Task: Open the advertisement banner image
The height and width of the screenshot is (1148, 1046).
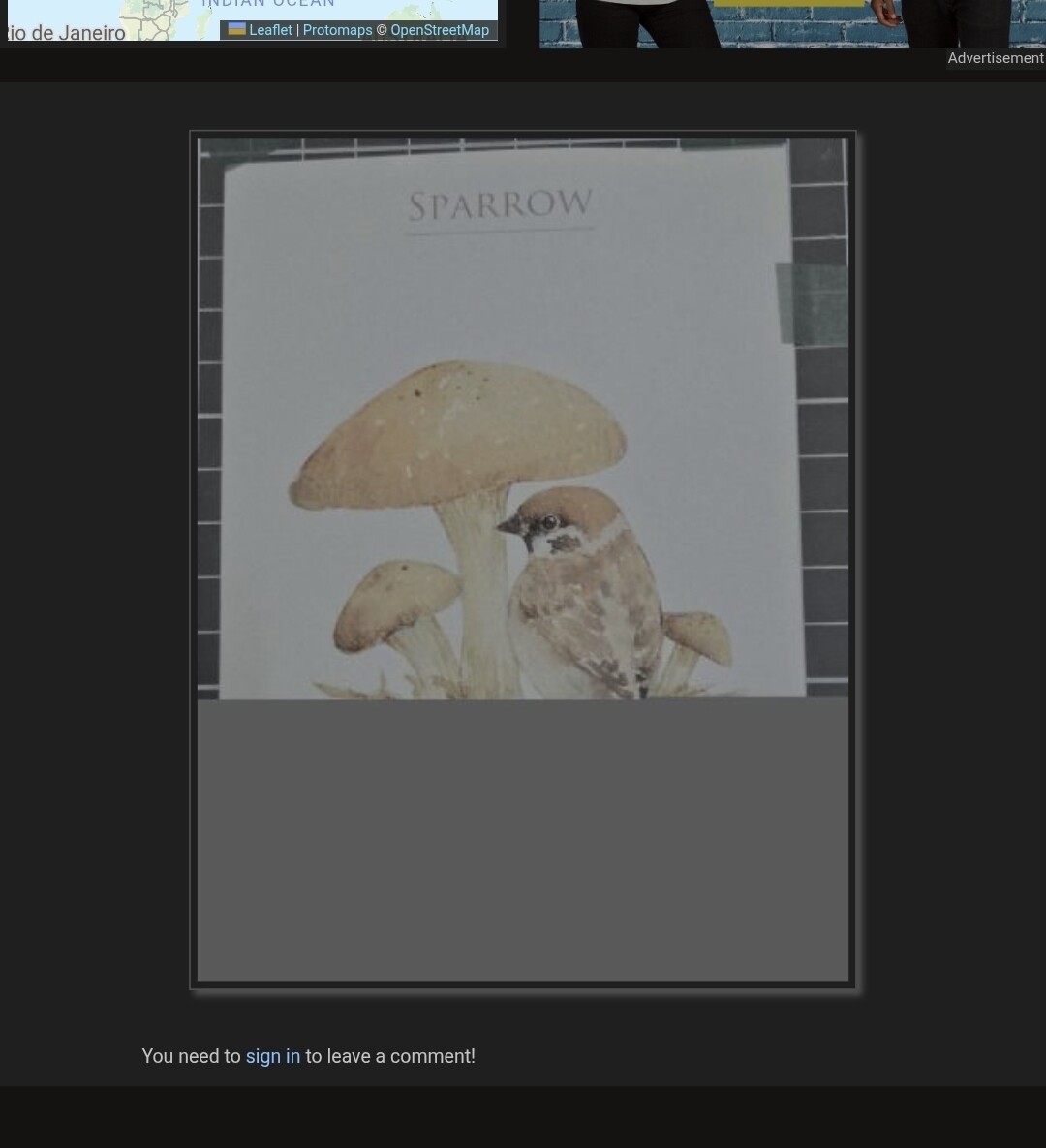Action: tap(793, 24)
